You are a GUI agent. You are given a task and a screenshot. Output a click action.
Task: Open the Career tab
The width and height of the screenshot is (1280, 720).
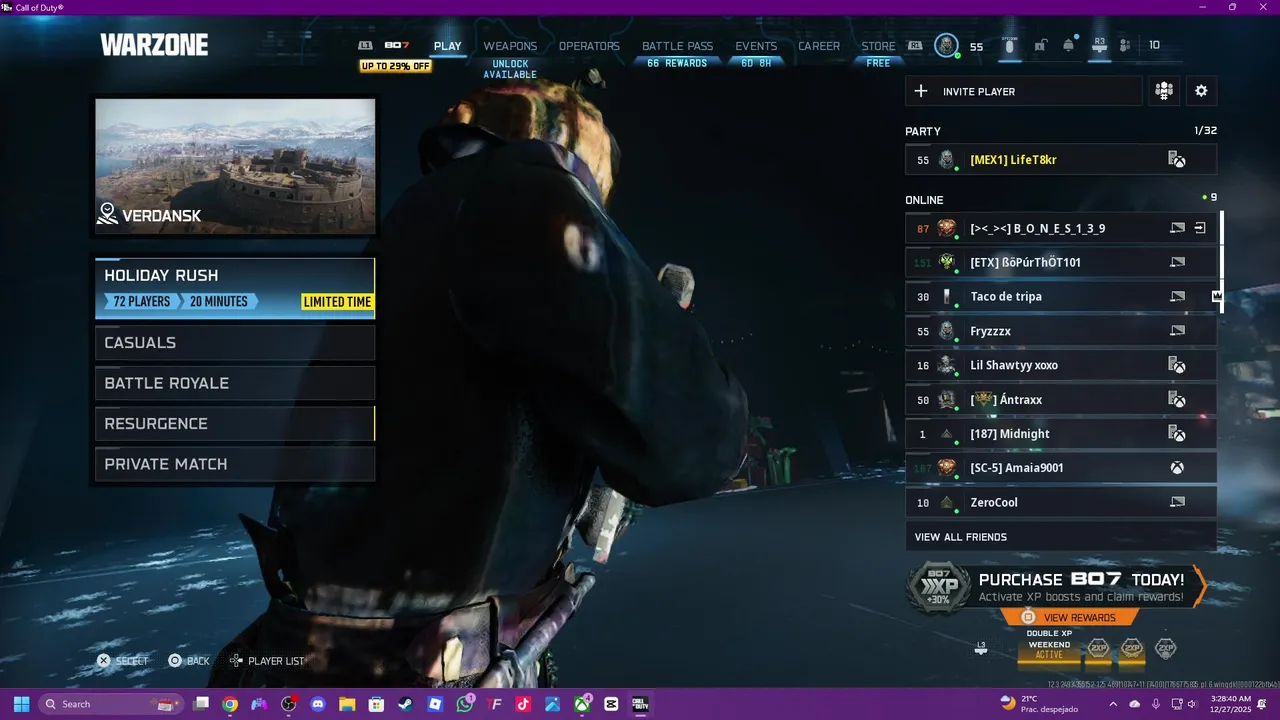tap(819, 46)
